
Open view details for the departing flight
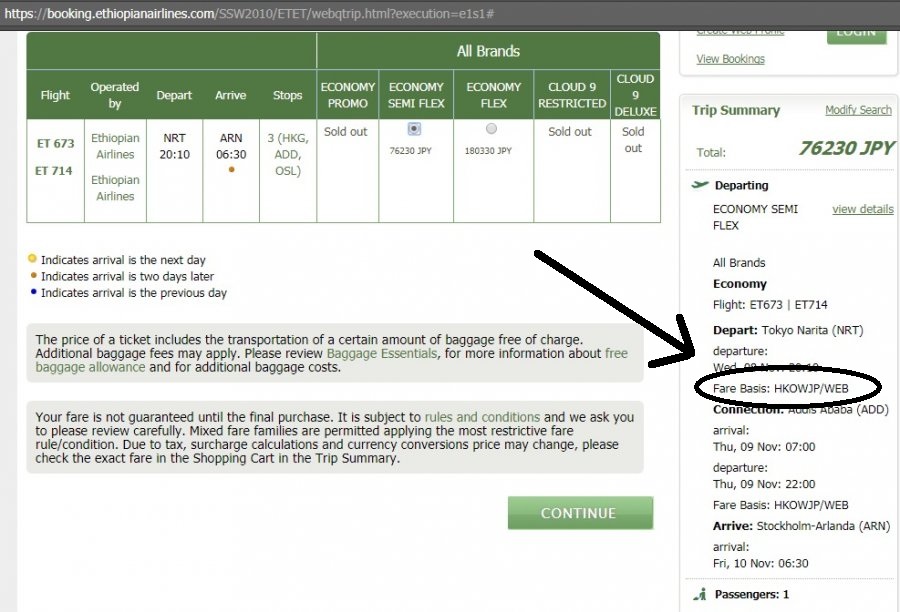point(862,209)
